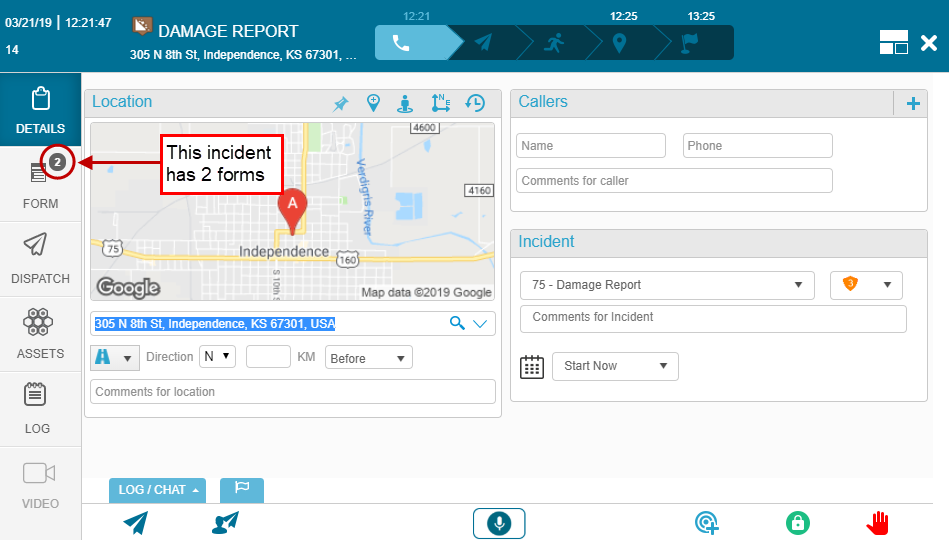Open the 75 - Damage Report incident dropdown
The height and width of the screenshot is (540, 949).
tap(667, 285)
